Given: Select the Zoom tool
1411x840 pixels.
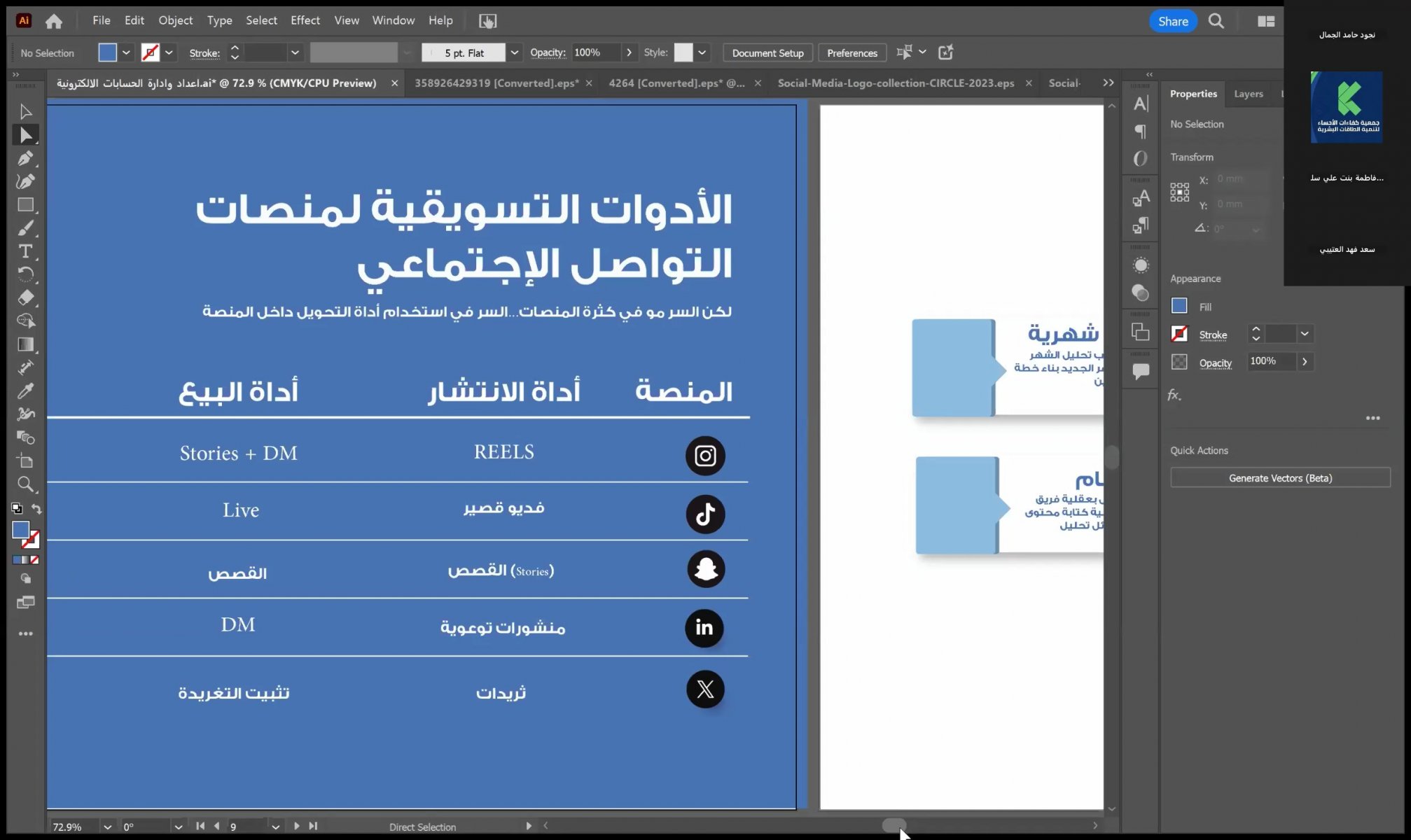Looking at the screenshot, I should (25, 484).
